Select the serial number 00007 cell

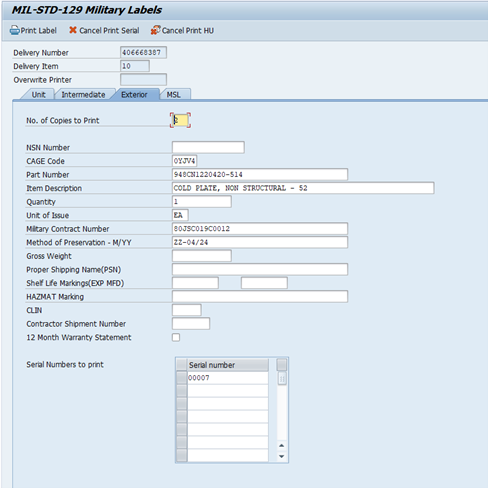[228, 378]
